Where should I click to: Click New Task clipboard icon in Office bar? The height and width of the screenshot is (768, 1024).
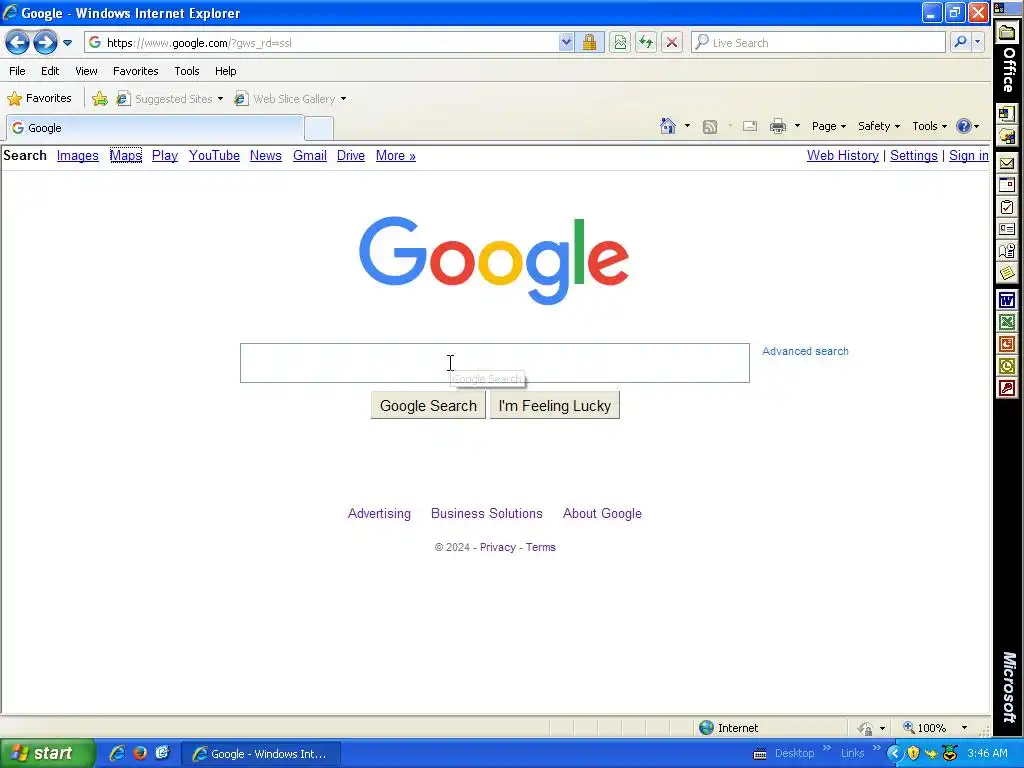point(1007,207)
